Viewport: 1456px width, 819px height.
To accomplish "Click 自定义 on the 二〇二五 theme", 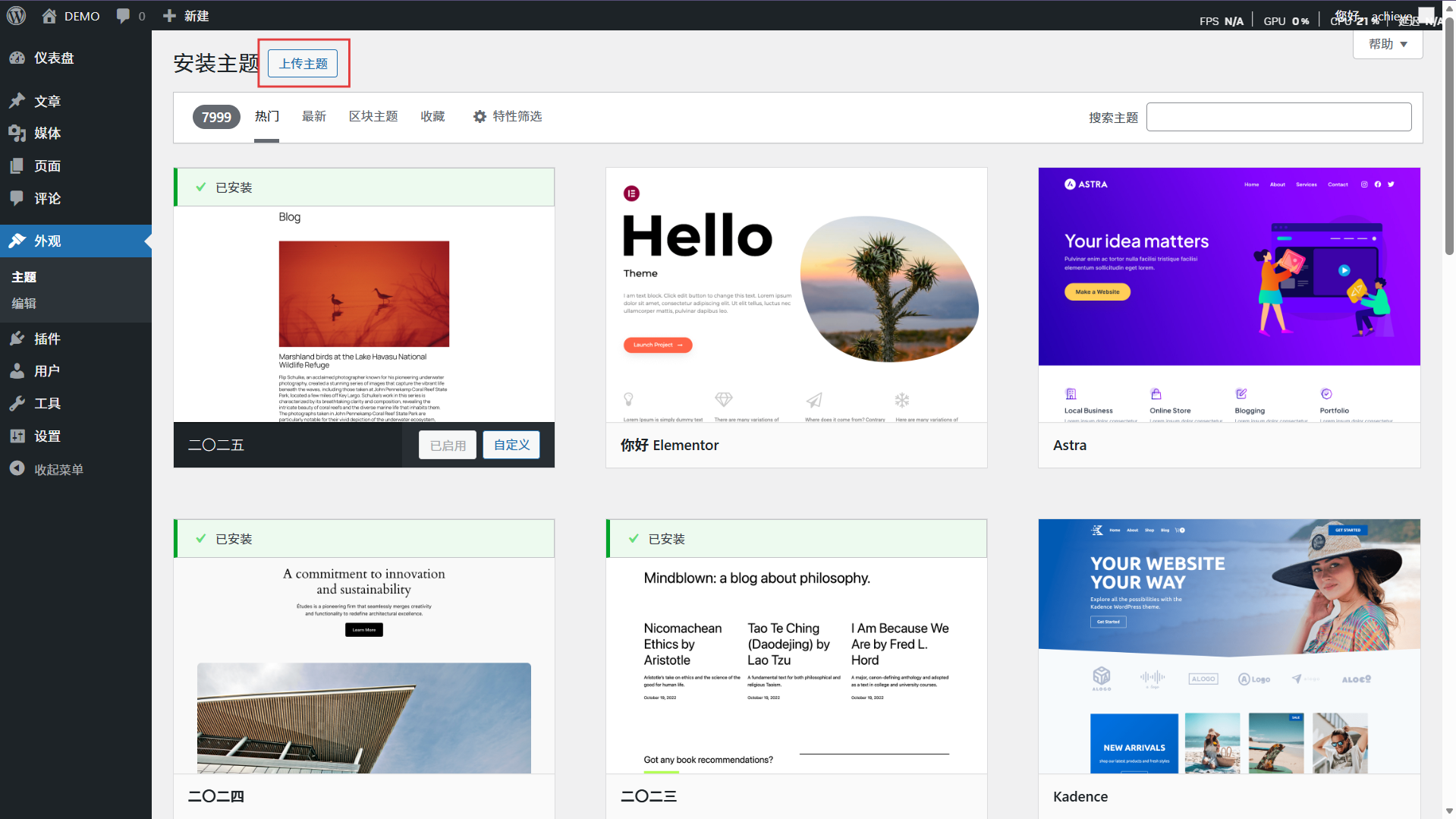I will click(x=511, y=444).
